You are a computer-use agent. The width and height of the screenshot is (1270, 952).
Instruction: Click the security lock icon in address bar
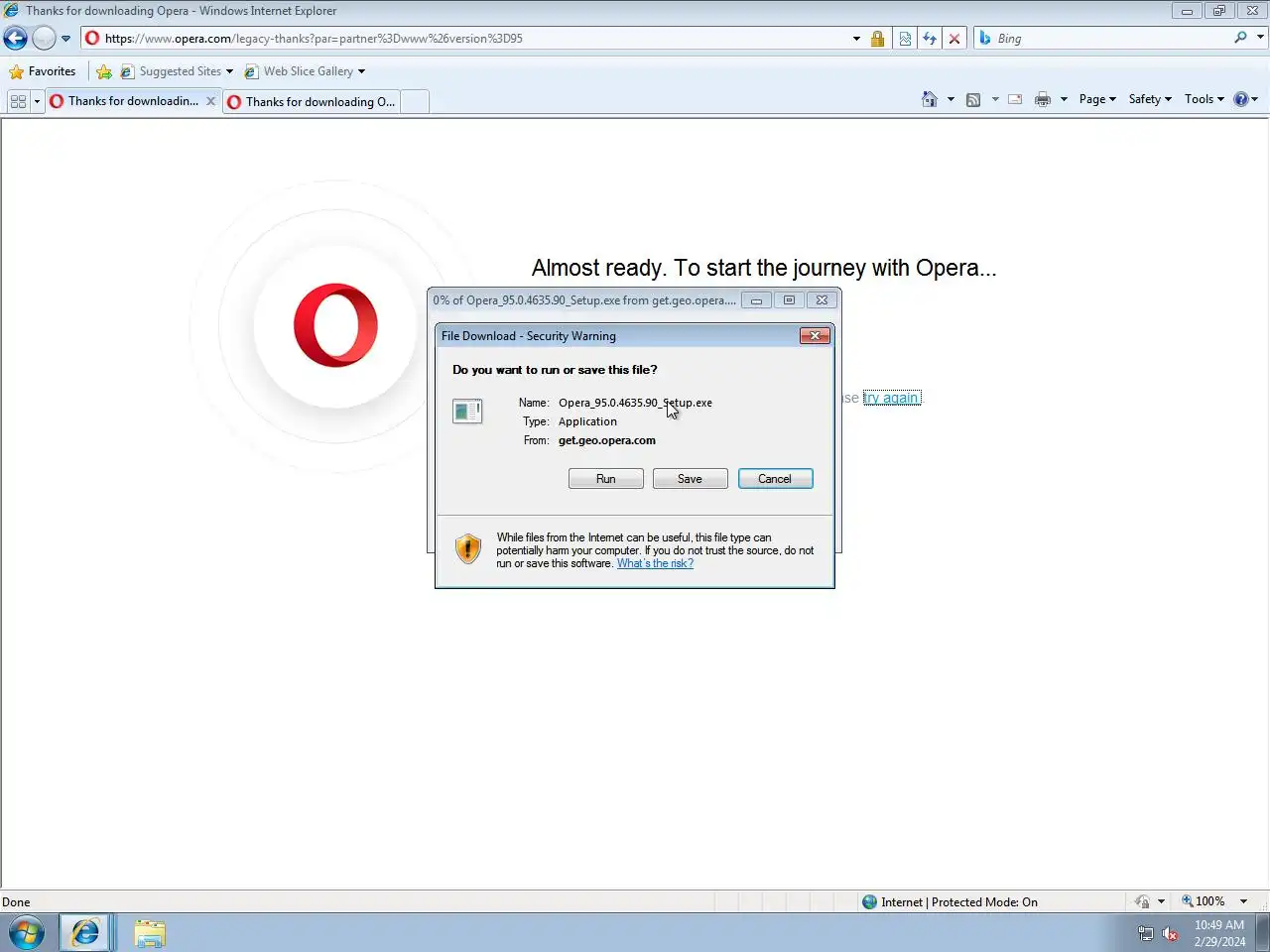[x=877, y=39]
